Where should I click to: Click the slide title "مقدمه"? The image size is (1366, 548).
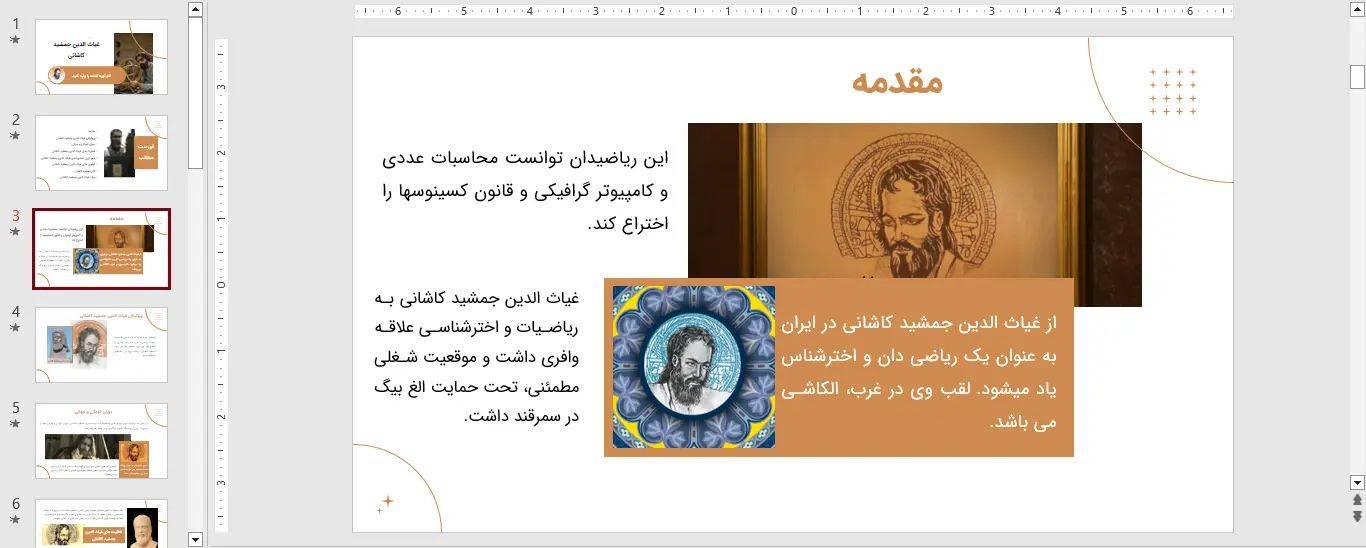(897, 82)
